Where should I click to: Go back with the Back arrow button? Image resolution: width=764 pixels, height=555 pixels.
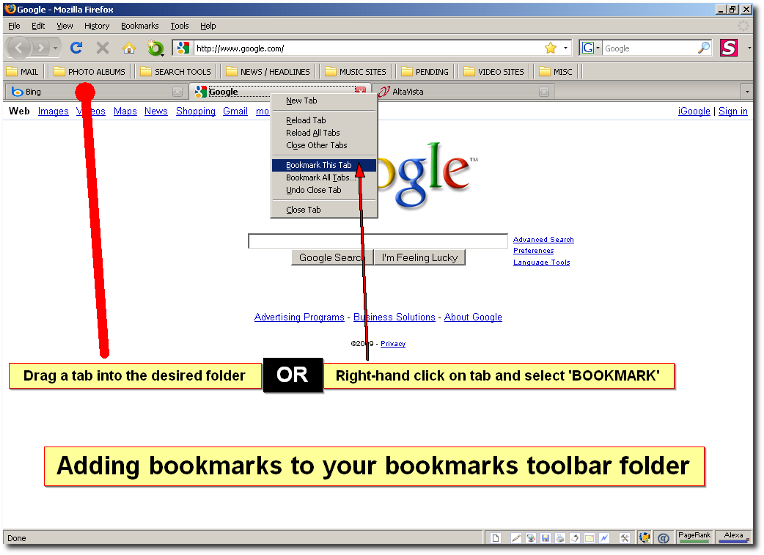[x=19, y=48]
